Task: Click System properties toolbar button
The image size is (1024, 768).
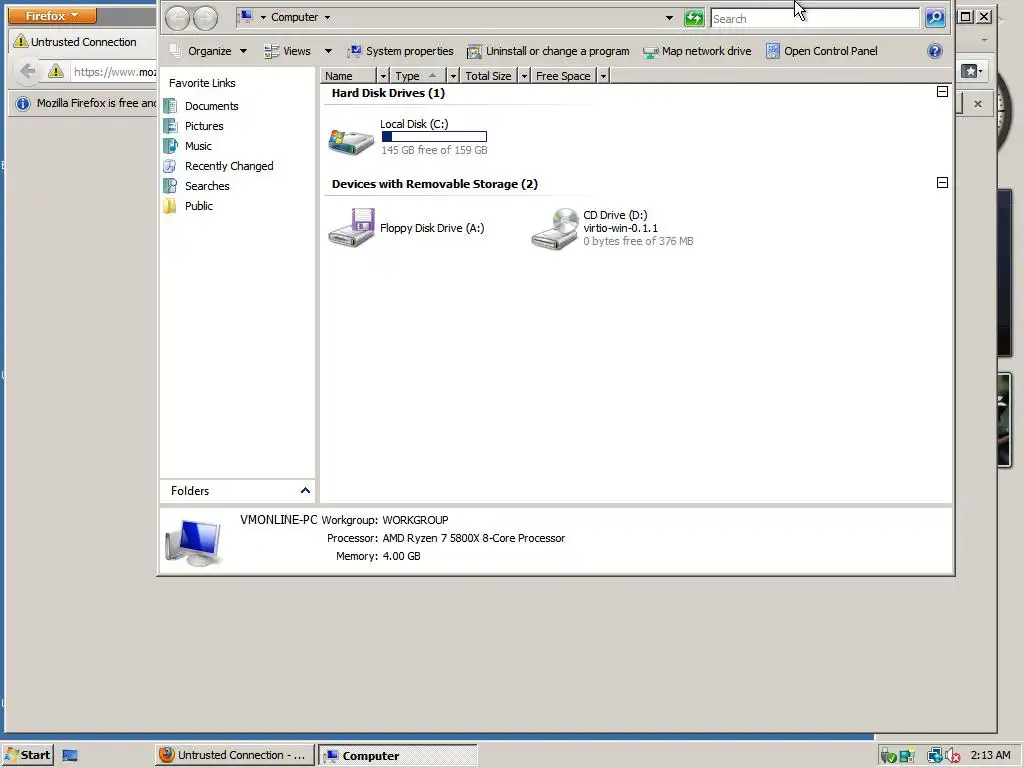Action: [400, 51]
